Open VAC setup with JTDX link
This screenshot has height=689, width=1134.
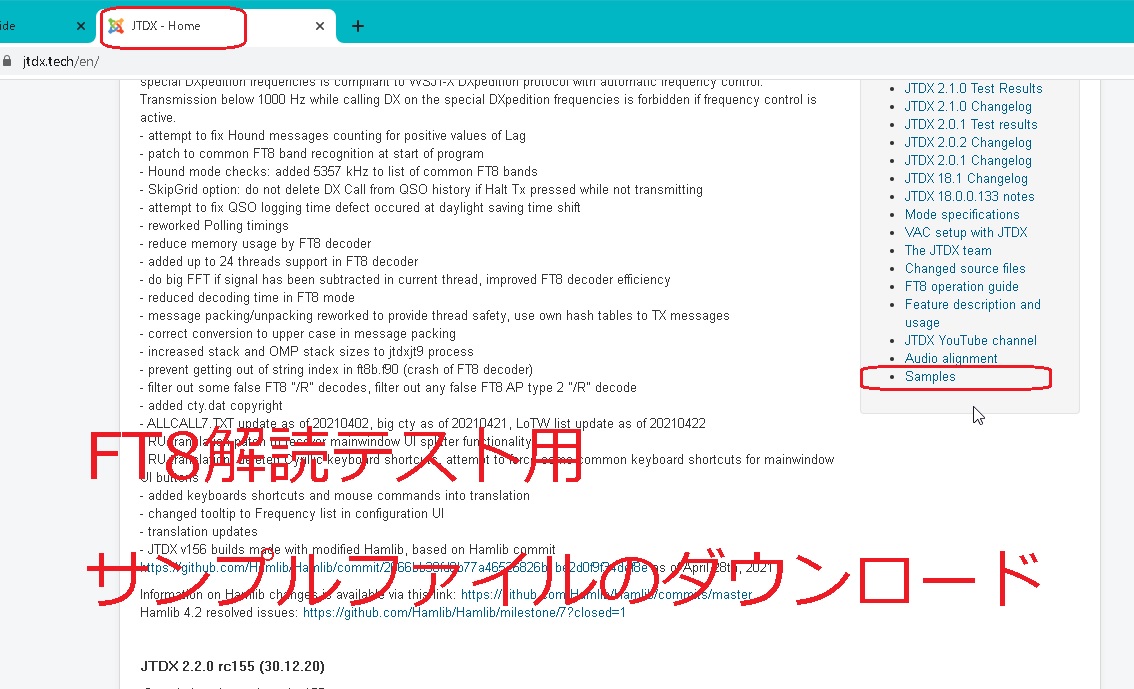965,233
